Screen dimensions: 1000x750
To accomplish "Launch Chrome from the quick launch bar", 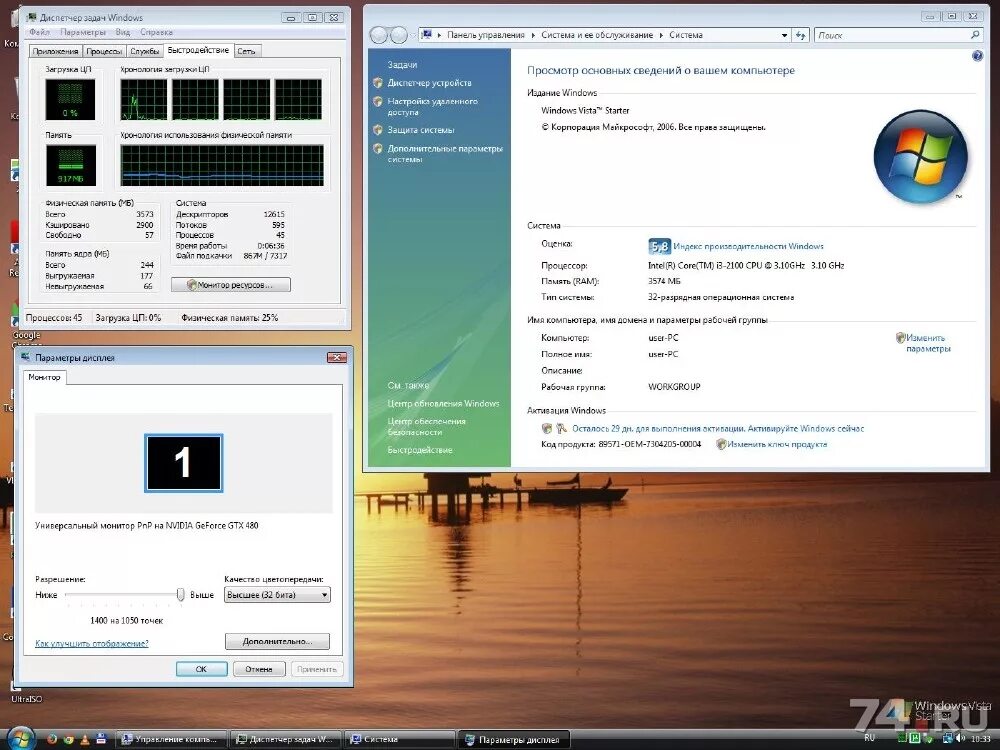I will (x=68, y=739).
